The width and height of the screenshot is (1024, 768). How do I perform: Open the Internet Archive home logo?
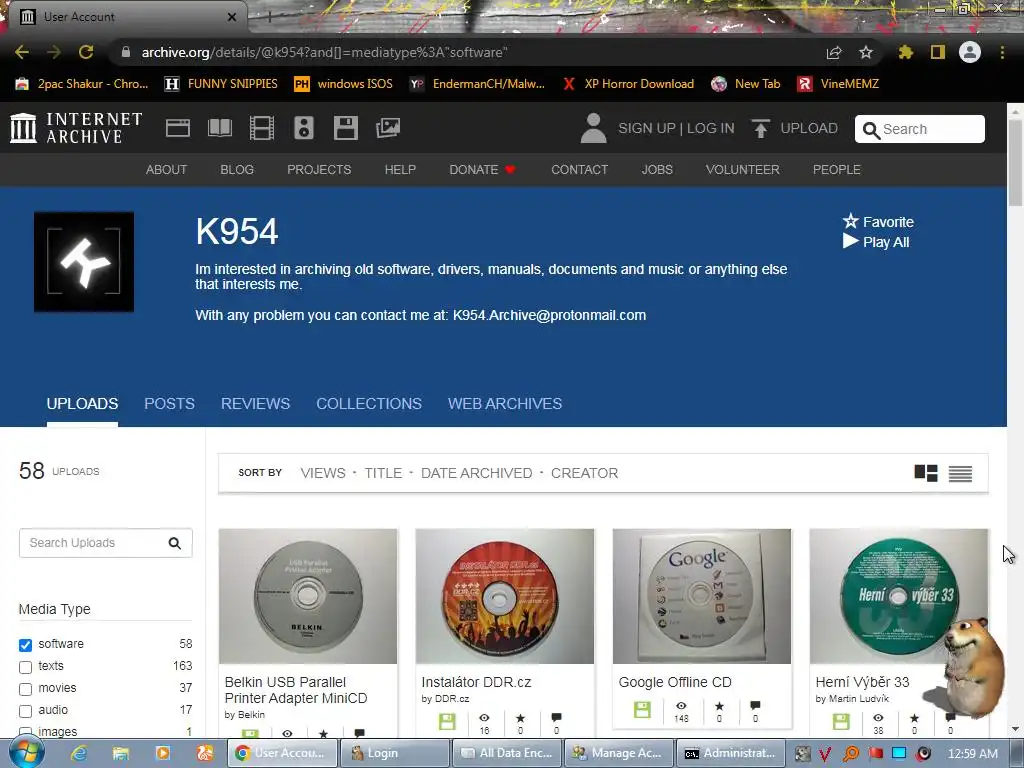(76, 128)
